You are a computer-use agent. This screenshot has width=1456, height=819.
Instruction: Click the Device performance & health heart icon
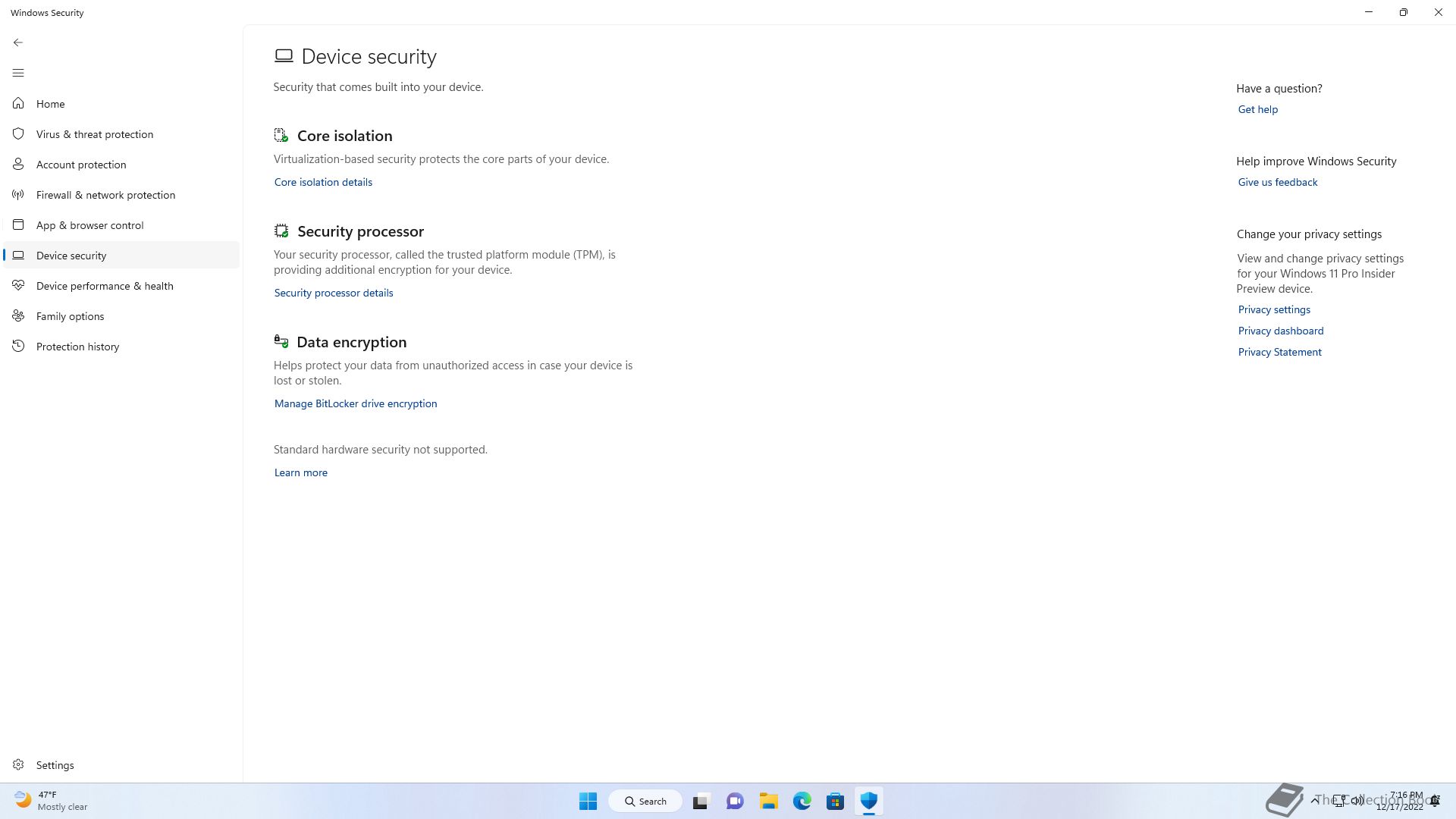tap(18, 285)
